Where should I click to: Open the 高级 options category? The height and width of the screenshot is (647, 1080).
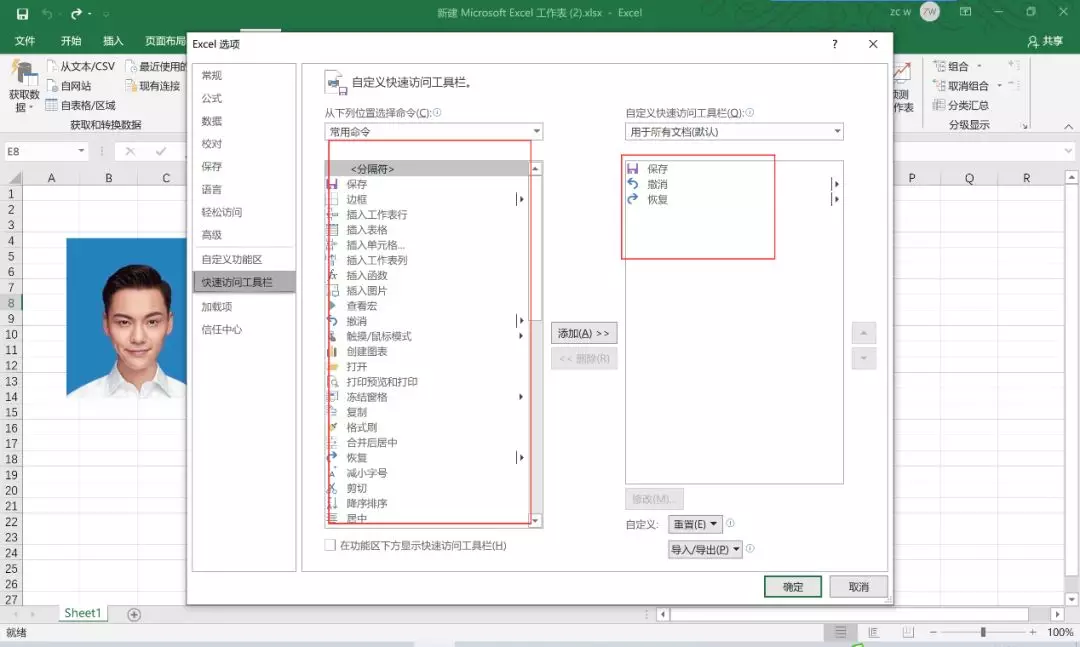point(244,234)
